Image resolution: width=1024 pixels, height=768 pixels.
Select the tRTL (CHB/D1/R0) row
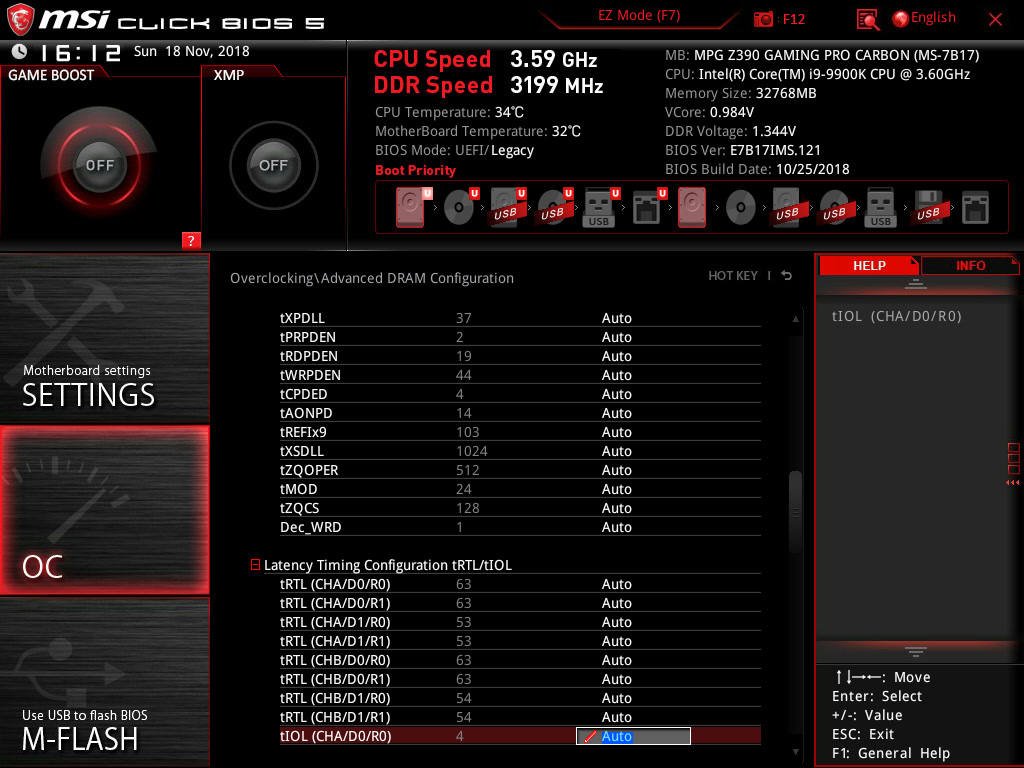[520, 697]
